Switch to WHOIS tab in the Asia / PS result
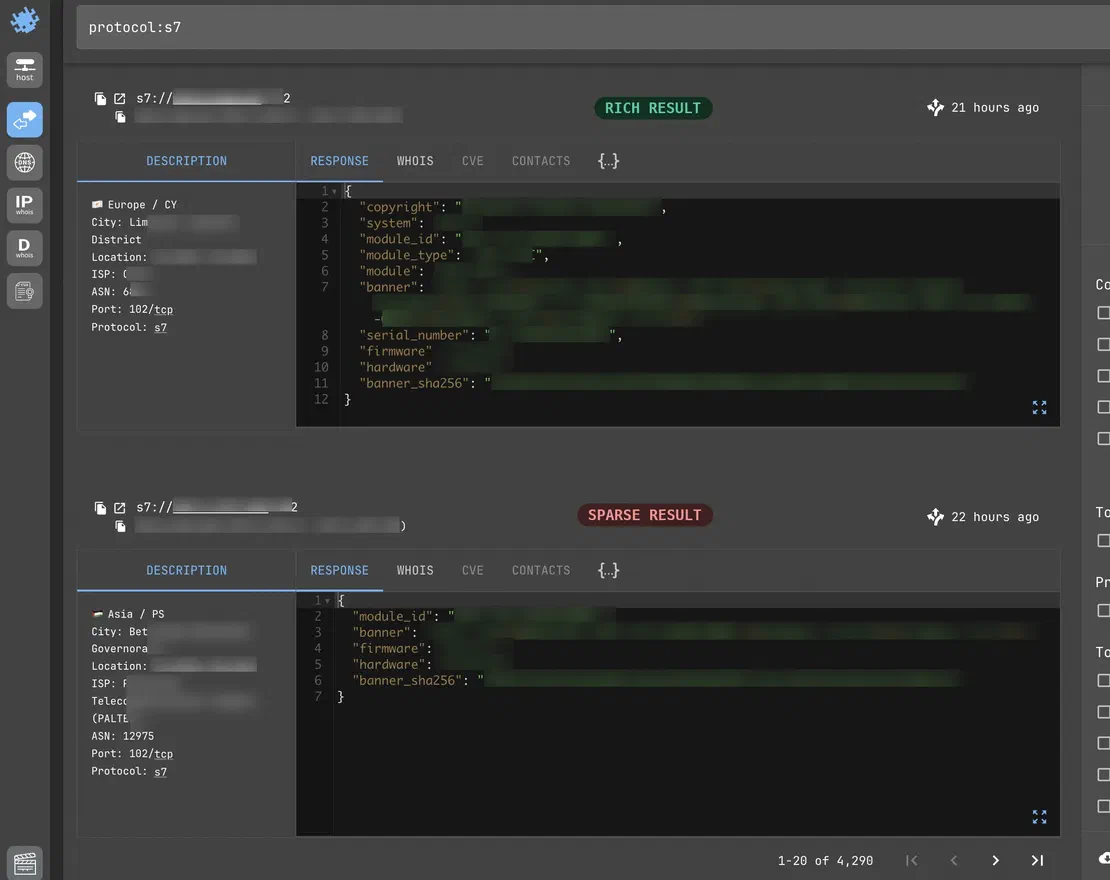The image size is (1110, 880). click(415, 570)
